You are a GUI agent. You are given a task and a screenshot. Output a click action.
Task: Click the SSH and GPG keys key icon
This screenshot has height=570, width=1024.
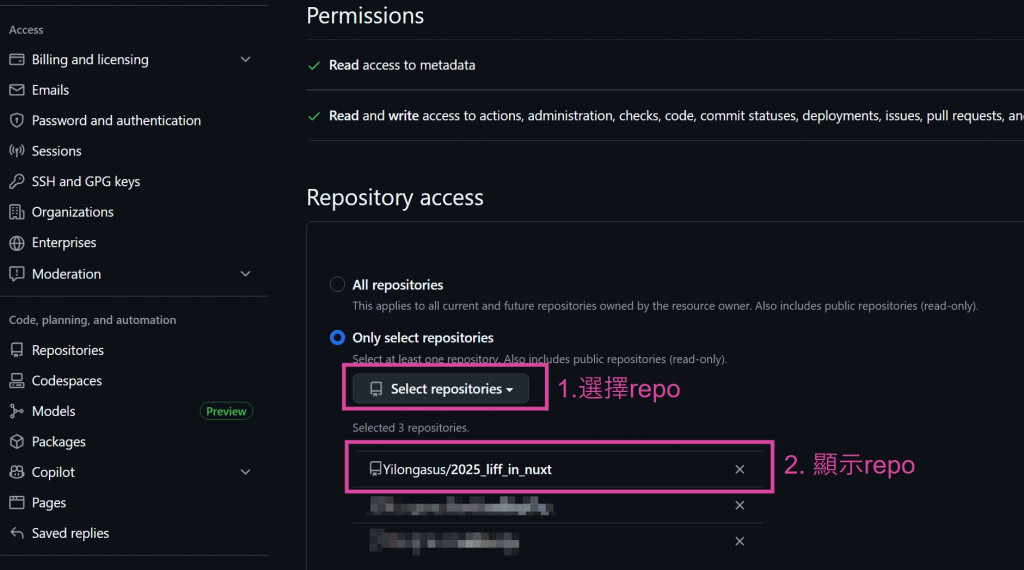click(x=17, y=182)
